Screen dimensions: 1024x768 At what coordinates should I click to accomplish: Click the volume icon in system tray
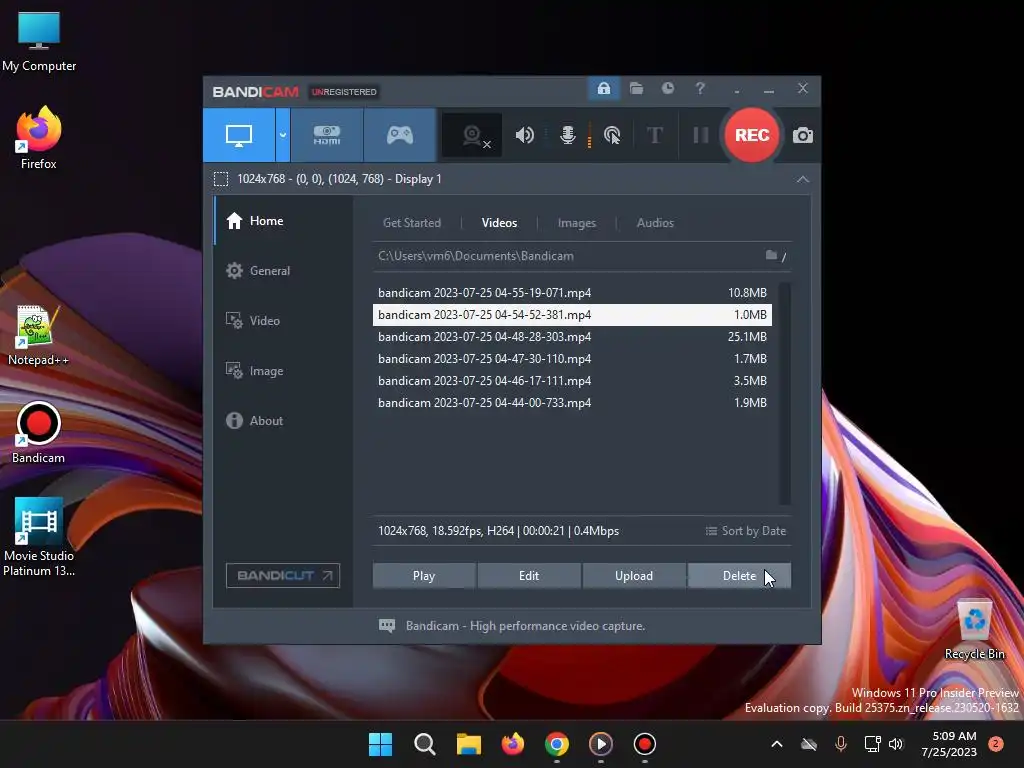[895, 744]
